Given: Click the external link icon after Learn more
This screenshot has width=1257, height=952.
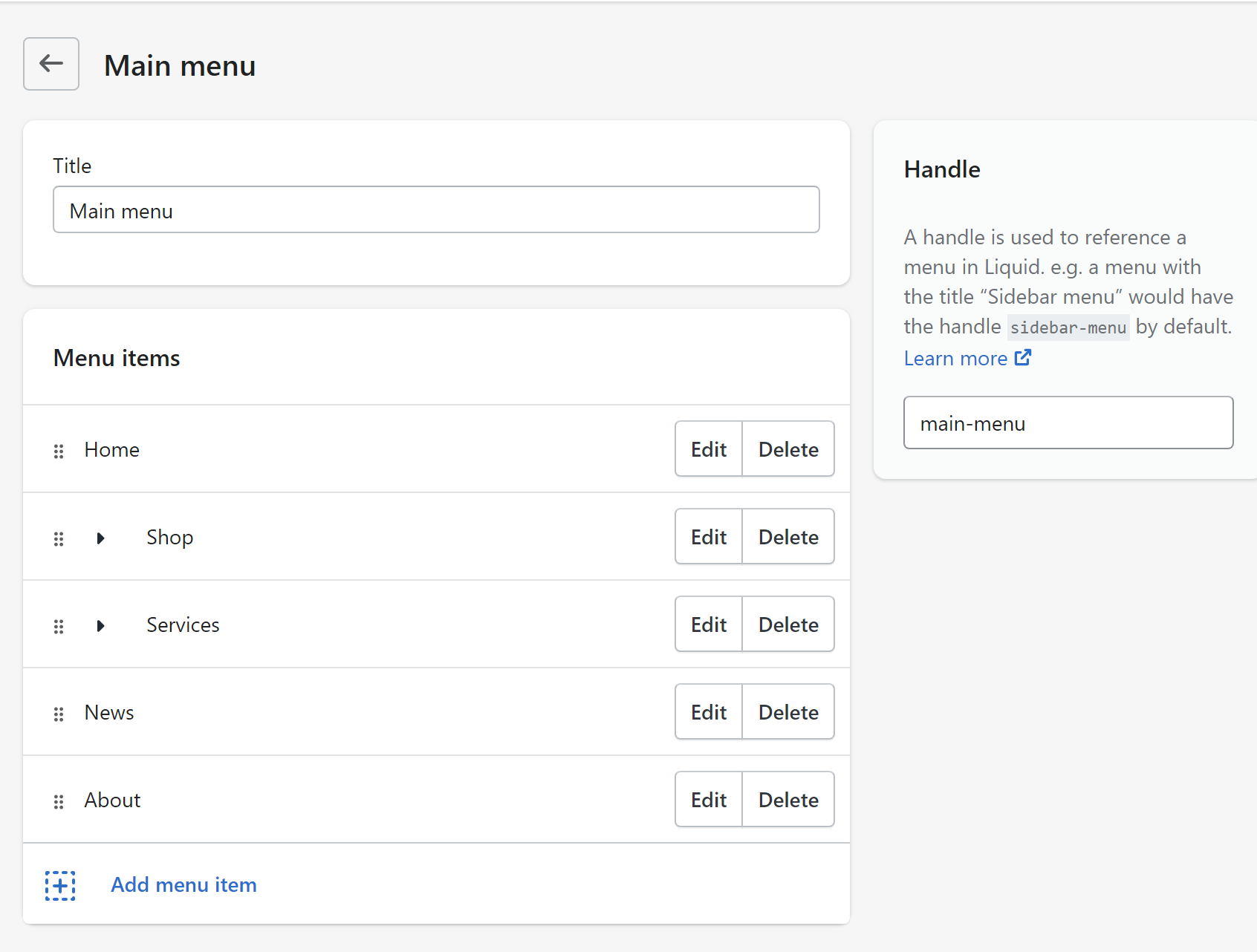Looking at the screenshot, I should pos(1023,358).
